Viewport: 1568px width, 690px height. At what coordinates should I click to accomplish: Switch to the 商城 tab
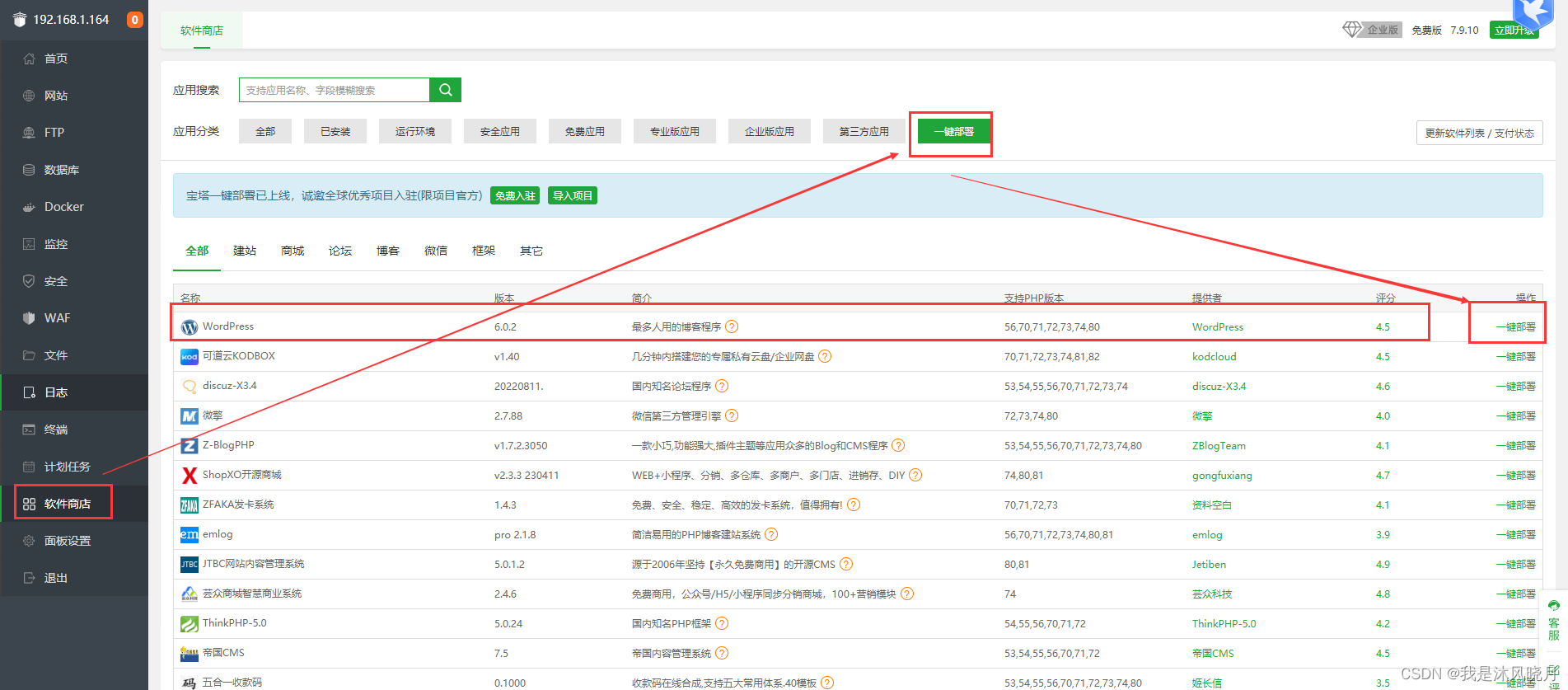tap(293, 251)
